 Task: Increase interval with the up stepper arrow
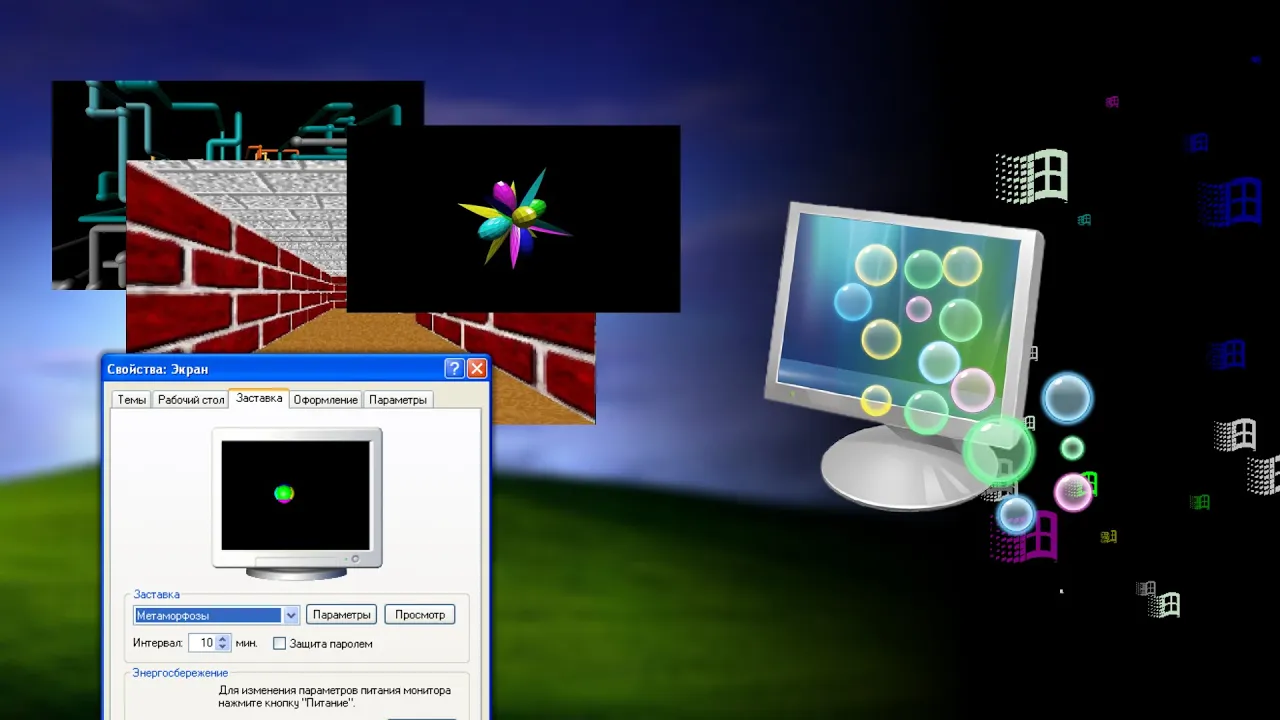(223, 639)
